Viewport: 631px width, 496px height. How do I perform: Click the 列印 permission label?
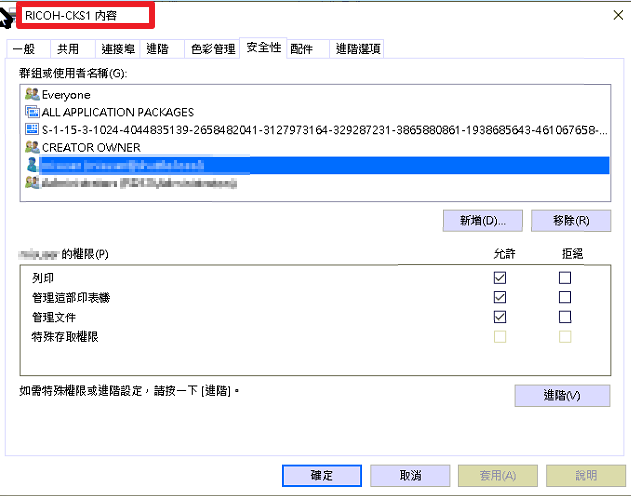(43, 278)
